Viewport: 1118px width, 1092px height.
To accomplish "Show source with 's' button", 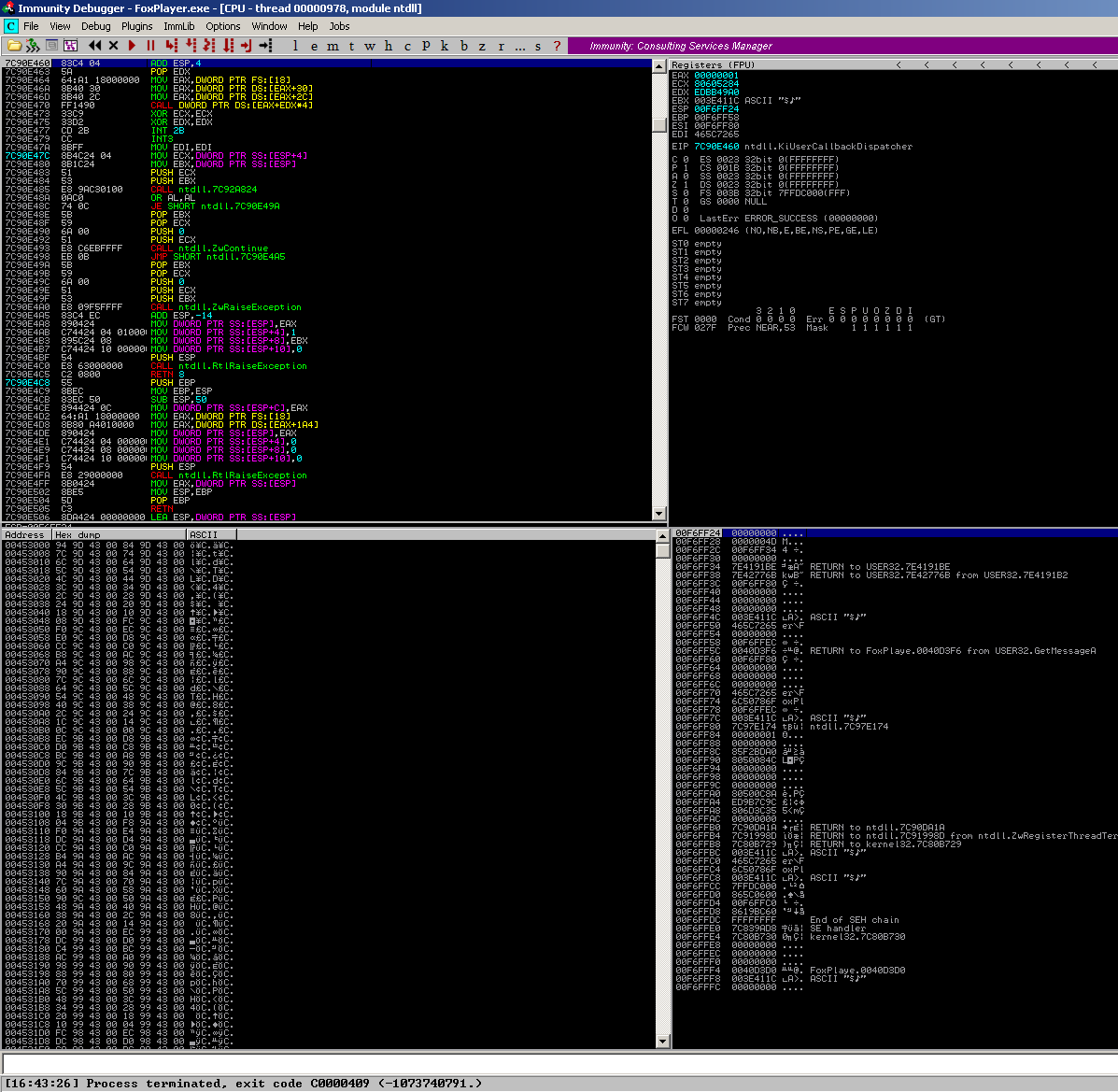I will tap(538, 46).
